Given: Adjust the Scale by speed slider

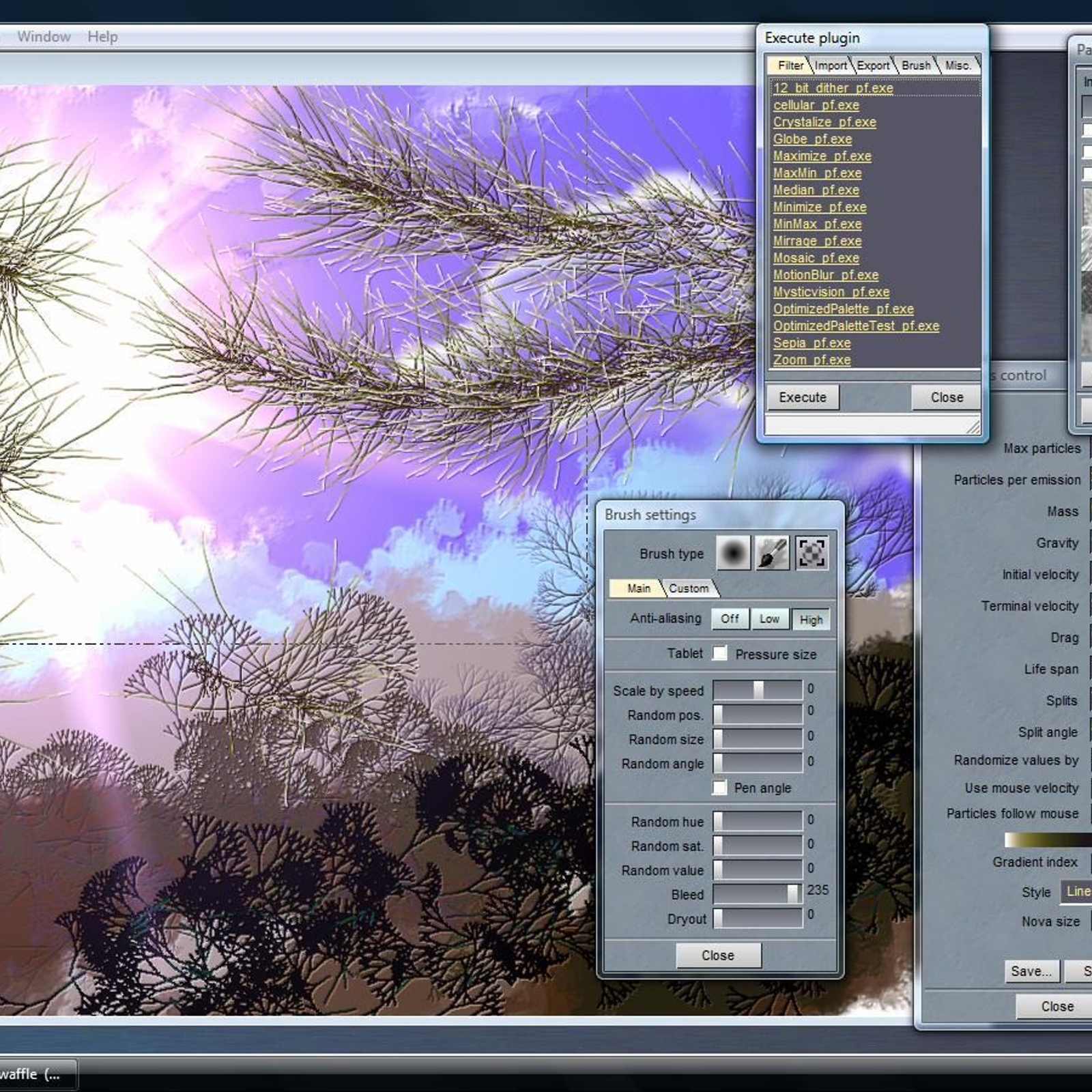Looking at the screenshot, I should [758, 690].
